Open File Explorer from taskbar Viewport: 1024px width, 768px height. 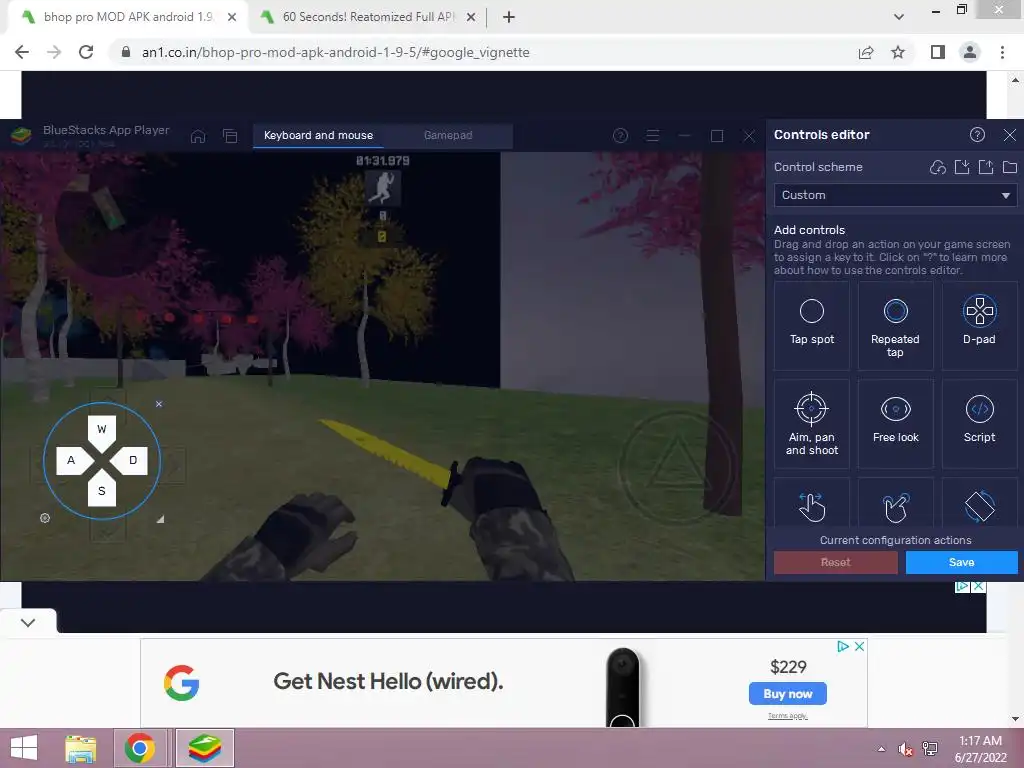(x=80, y=748)
